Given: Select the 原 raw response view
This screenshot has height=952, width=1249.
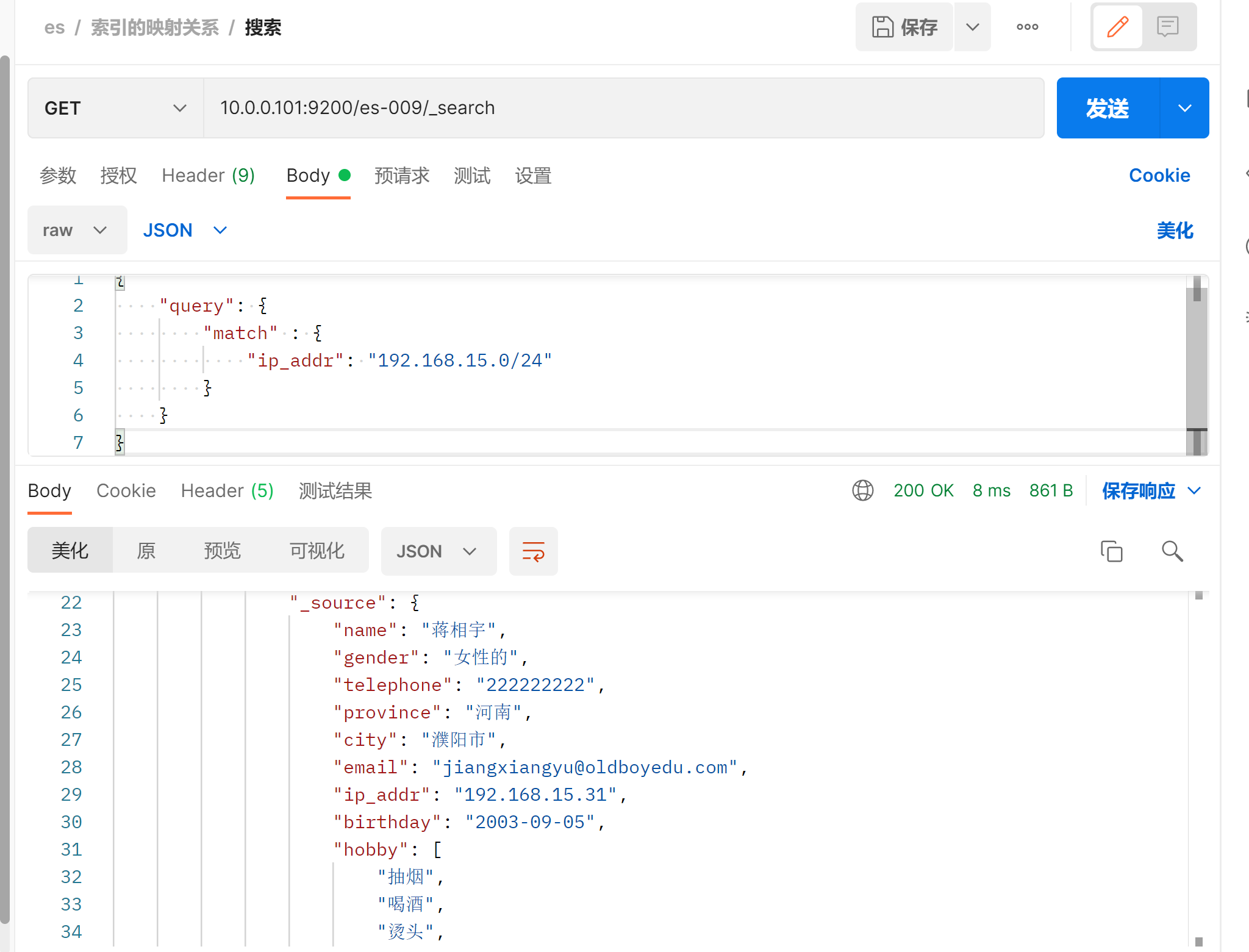Looking at the screenshot, I should 146,551.
